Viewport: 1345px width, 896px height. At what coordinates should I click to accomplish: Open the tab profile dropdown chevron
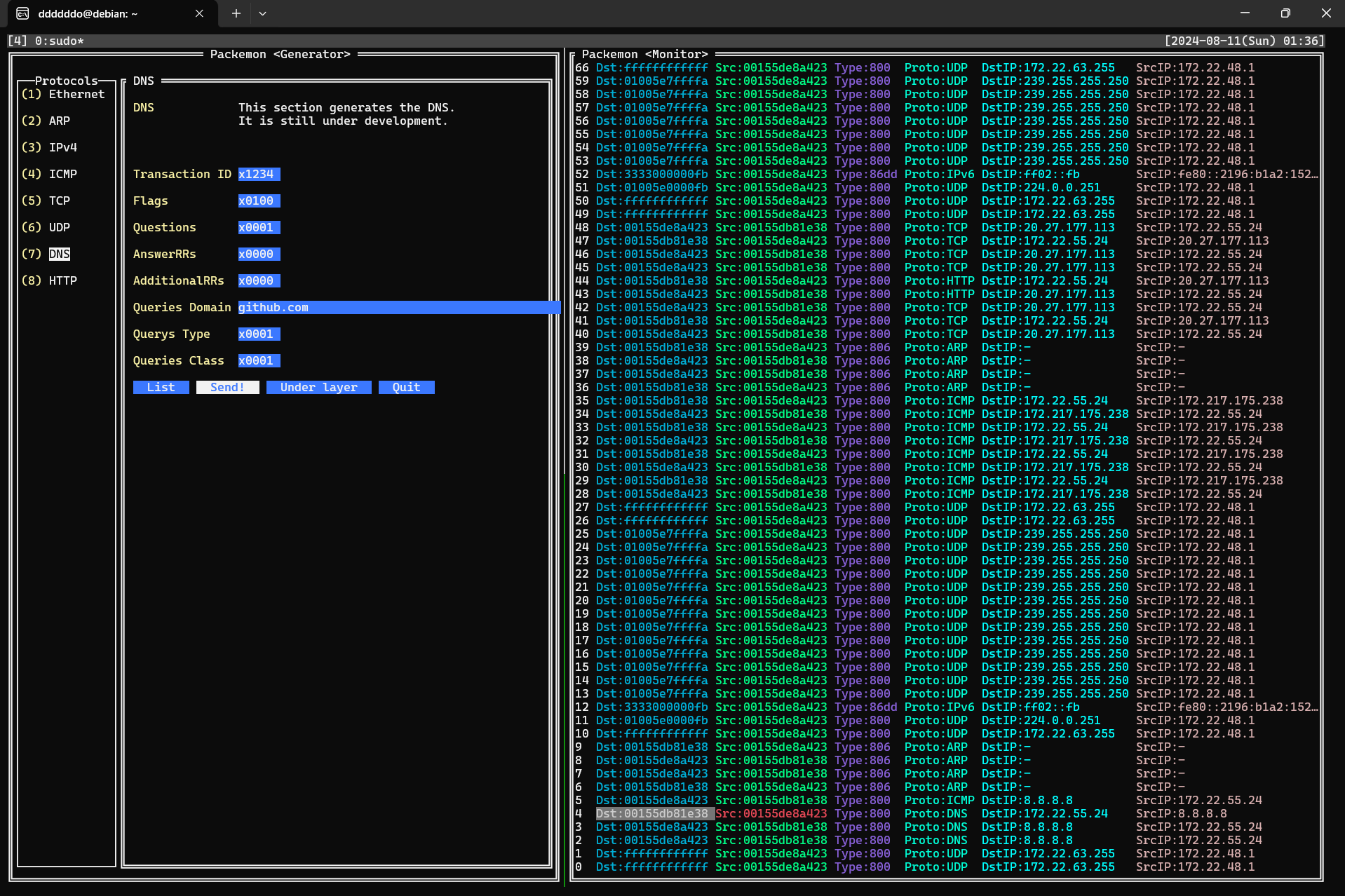click(262, 13)
